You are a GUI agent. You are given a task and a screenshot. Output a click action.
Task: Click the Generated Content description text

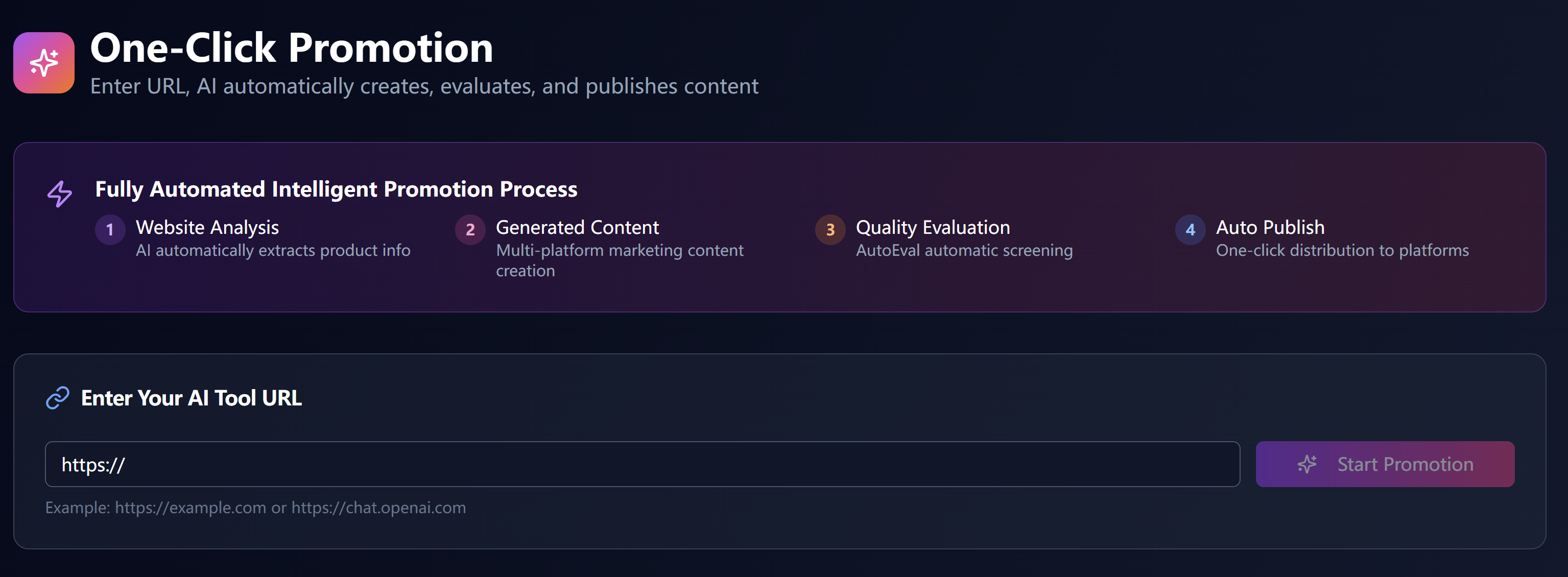pyautogui.click(x=619, y=260)
